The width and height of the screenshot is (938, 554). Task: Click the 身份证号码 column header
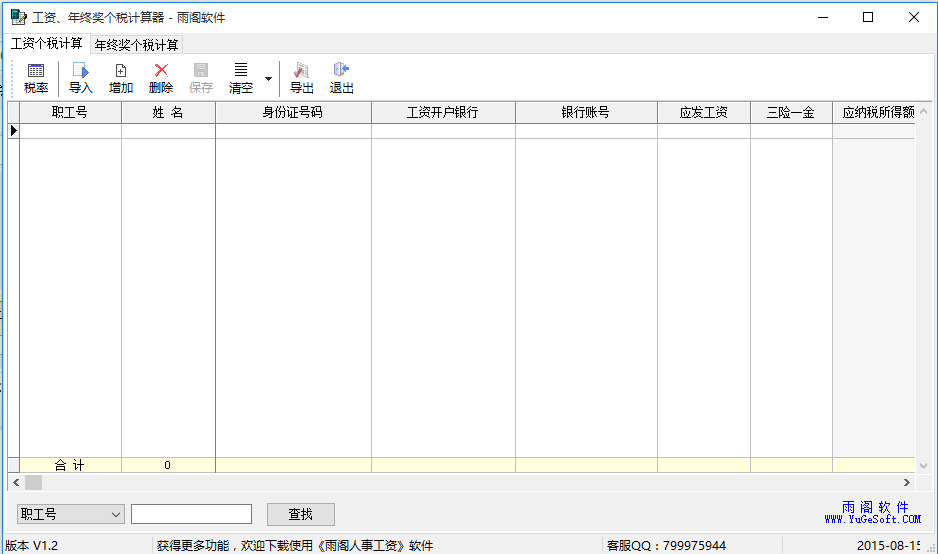tap(293, 113)
